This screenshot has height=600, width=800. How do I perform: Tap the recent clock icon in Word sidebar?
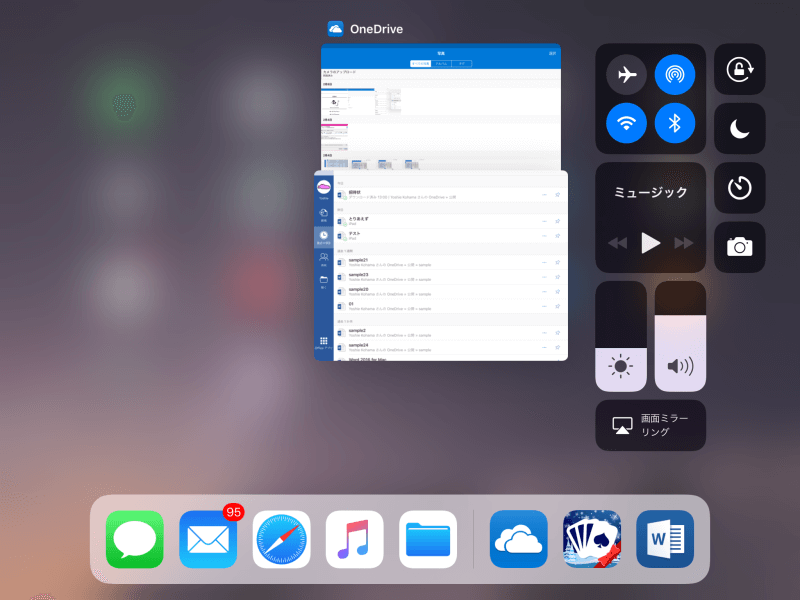click(x=323, y=235)
